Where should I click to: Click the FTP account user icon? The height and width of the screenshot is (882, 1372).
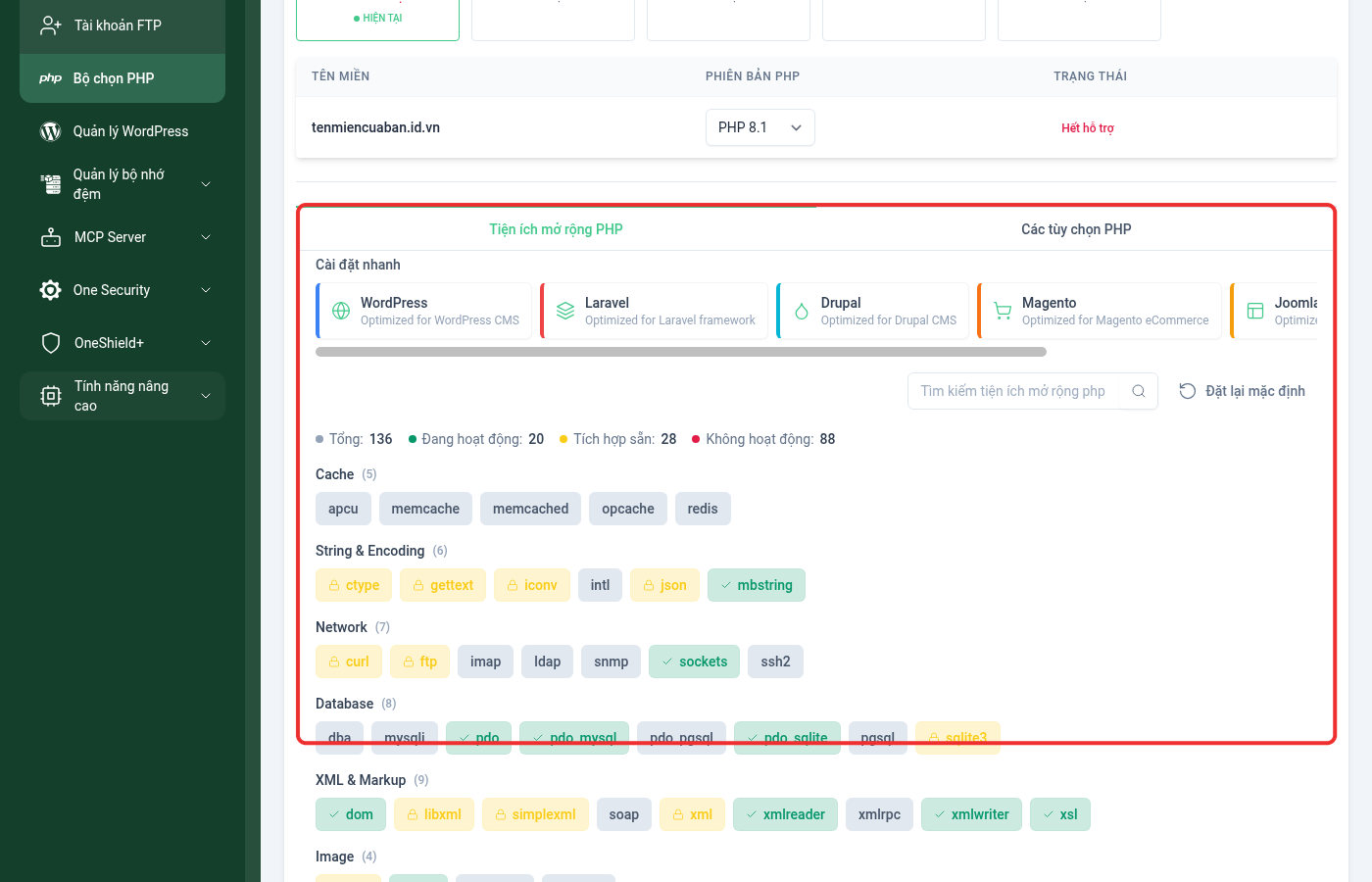(51, 25)
